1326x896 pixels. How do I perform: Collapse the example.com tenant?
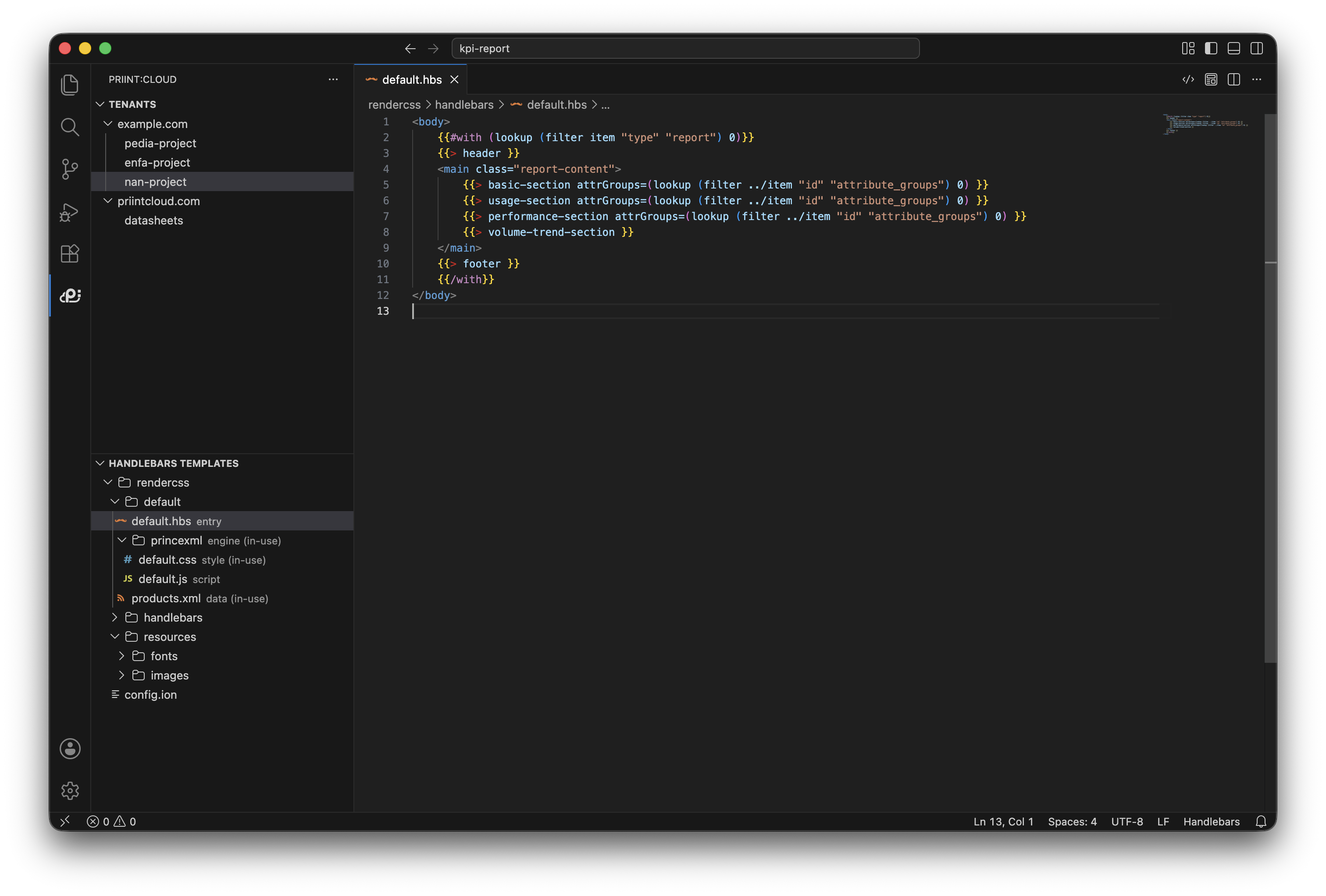(x=108, y=123)
